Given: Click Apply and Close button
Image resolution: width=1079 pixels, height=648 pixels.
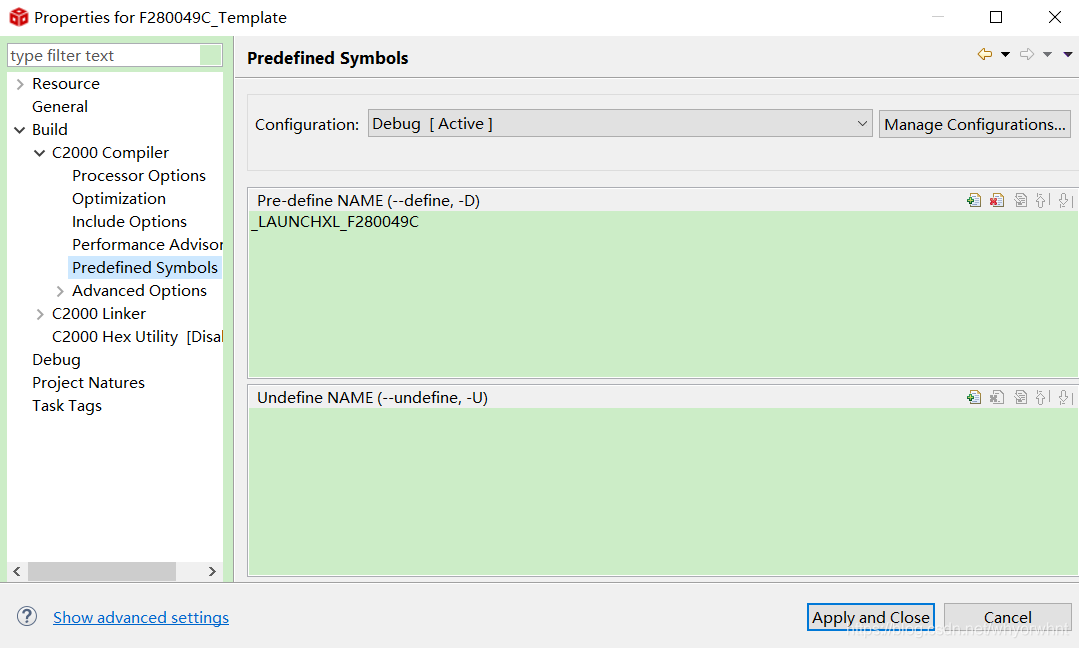Looking at the screenshot, I should click(870, 617).
